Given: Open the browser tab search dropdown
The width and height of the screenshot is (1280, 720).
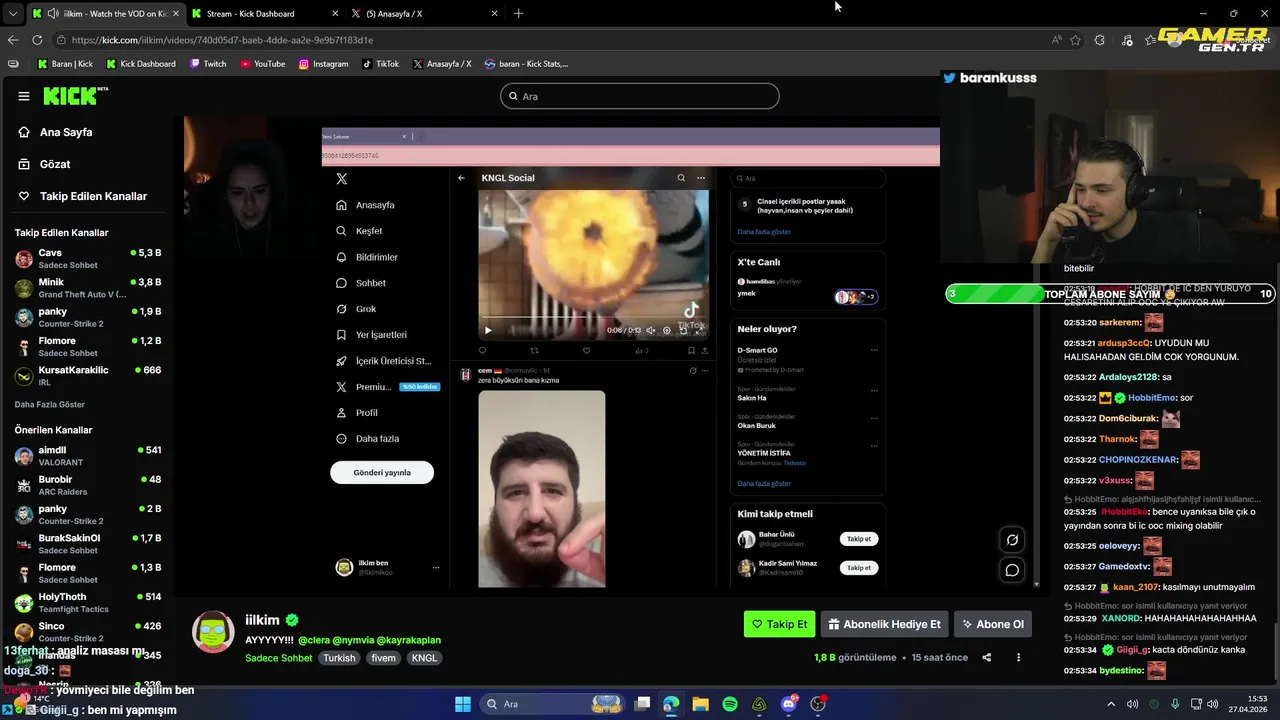Looking at the screenshot, I should click(x=12, y=14).
